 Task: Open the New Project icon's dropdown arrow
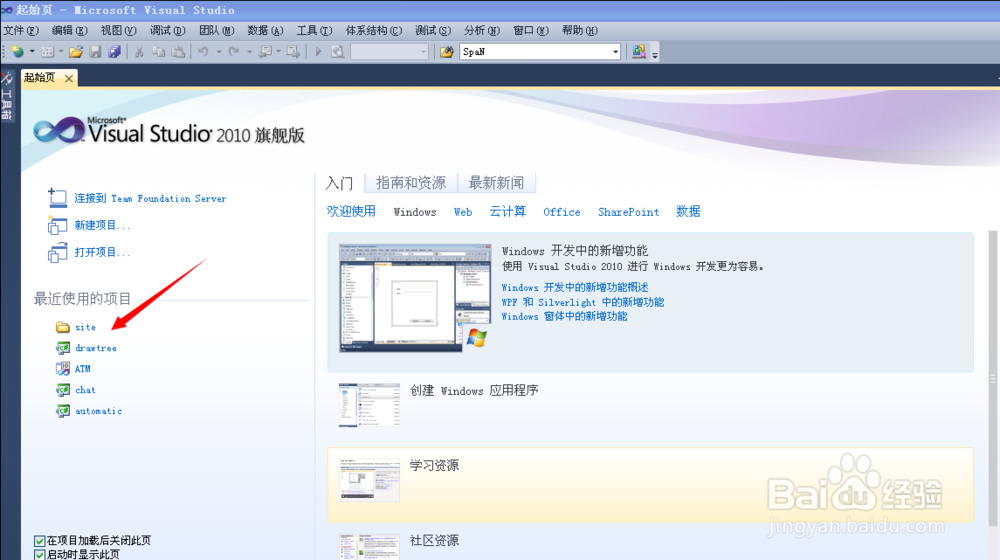point(32,52)
